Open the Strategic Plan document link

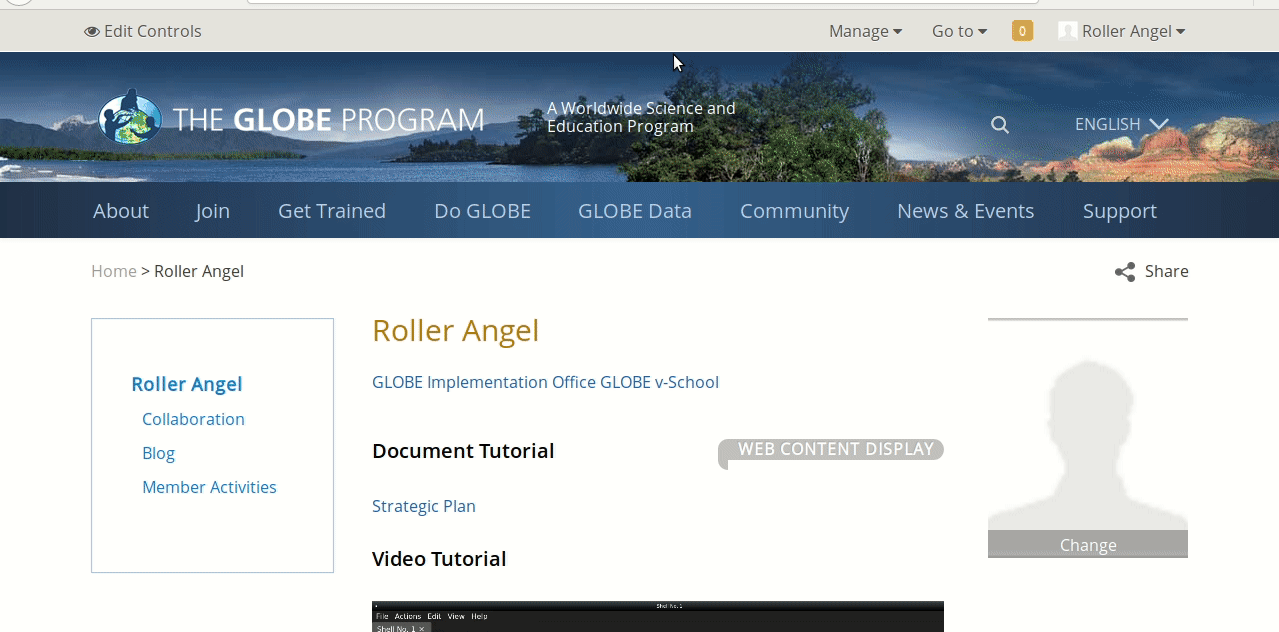[x=424, y=506]
